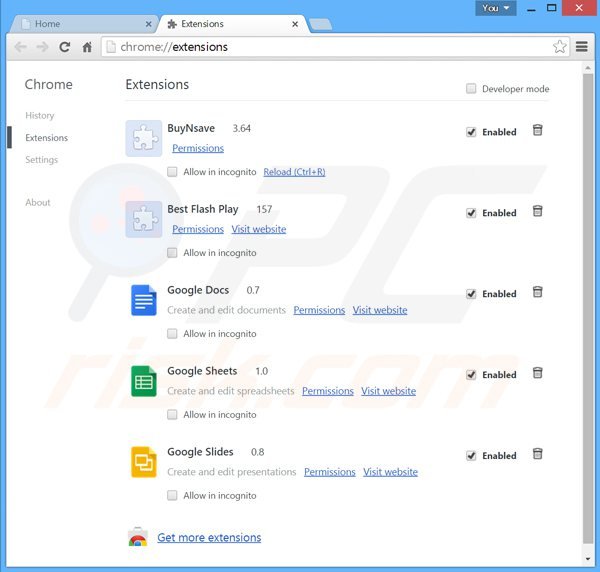Click Reload (Ctrl+R) link
The image size is (600, 572).
(294, 172)
